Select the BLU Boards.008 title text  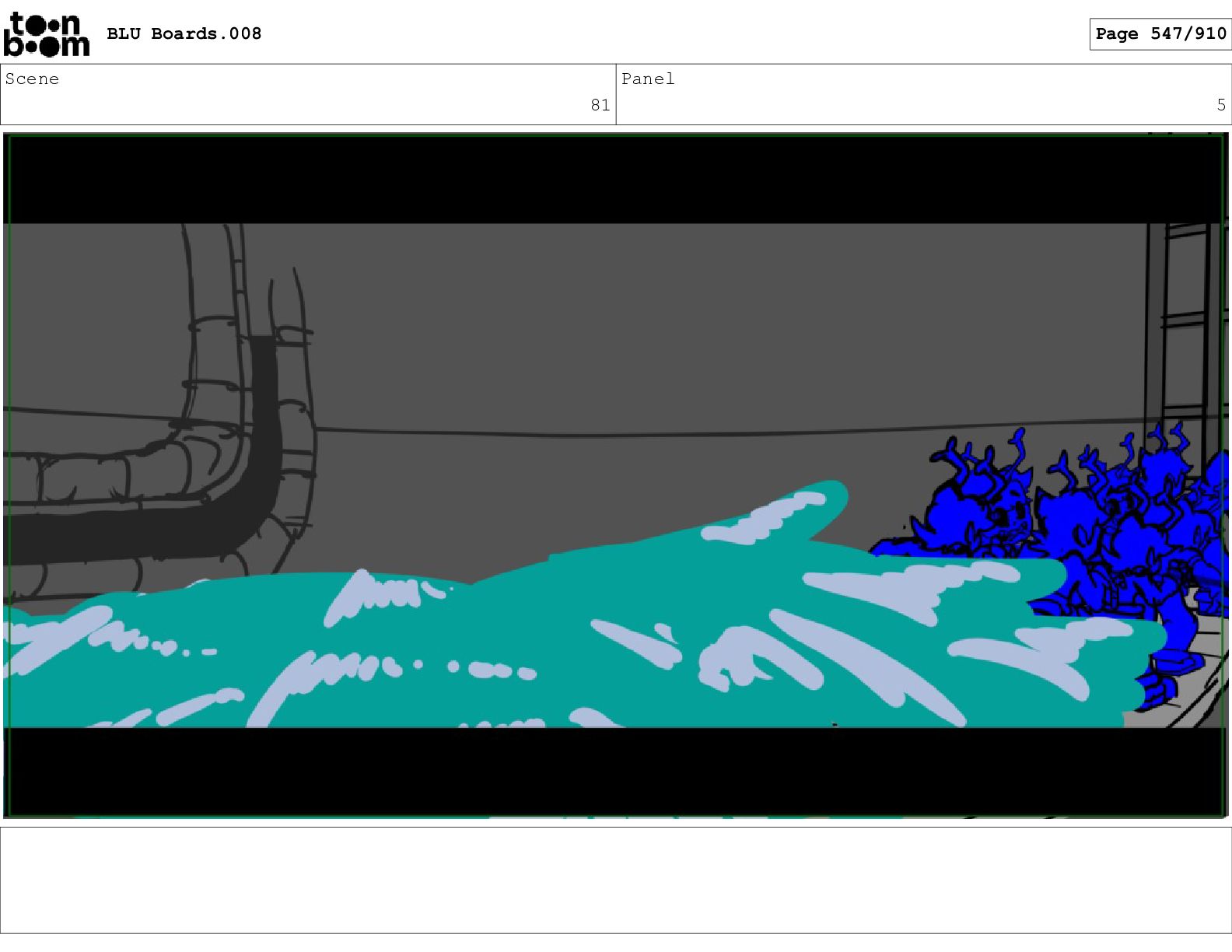[x=184, y=33]
